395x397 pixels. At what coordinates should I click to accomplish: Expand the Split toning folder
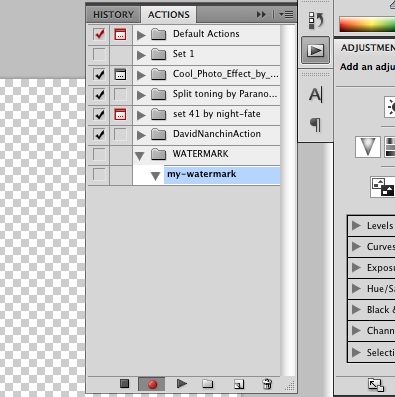pos(141,95)
